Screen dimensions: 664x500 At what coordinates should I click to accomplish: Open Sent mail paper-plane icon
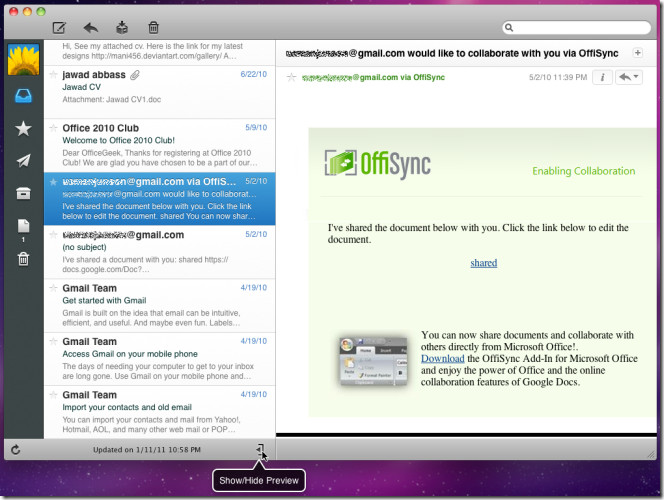pos(23,160)
